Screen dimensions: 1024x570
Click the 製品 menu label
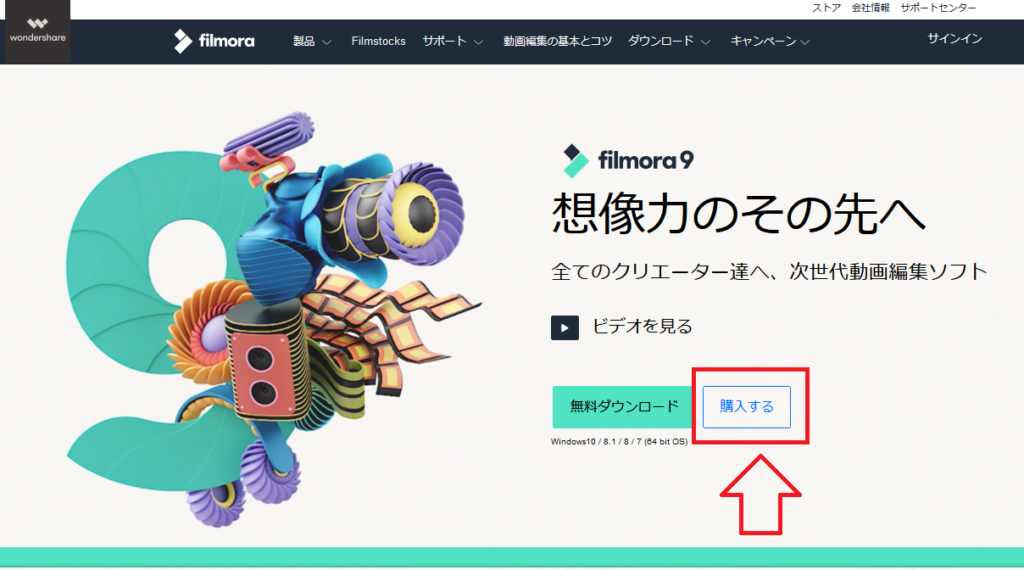tap(304, 41)
